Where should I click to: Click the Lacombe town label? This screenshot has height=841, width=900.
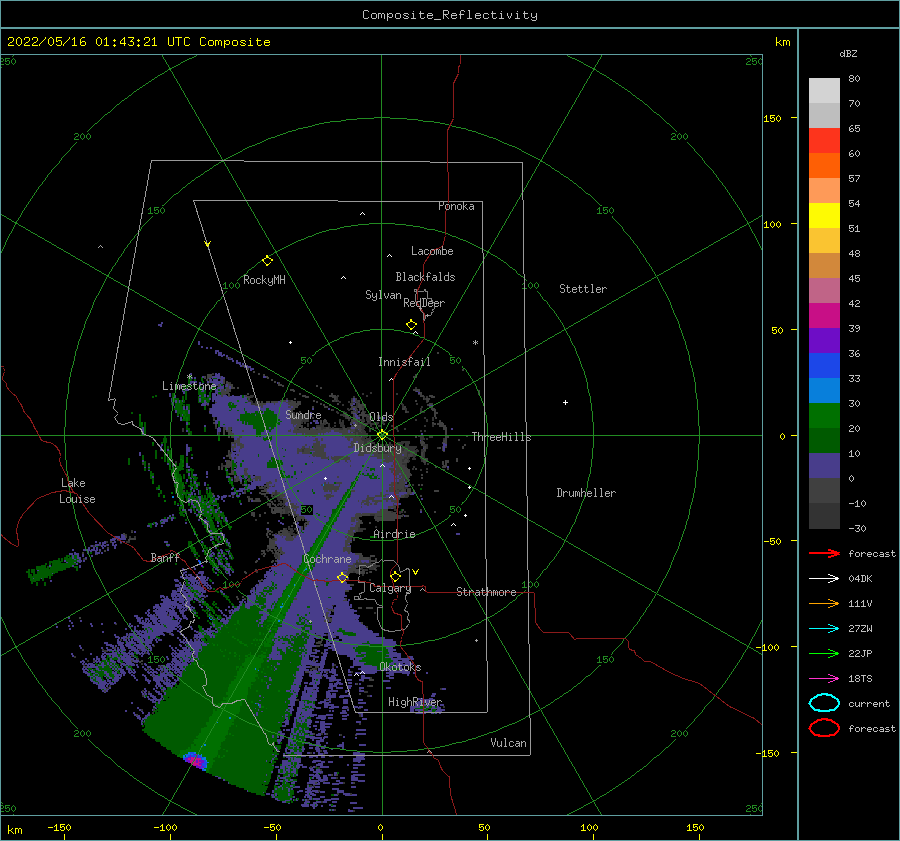[x=432, y=251]
